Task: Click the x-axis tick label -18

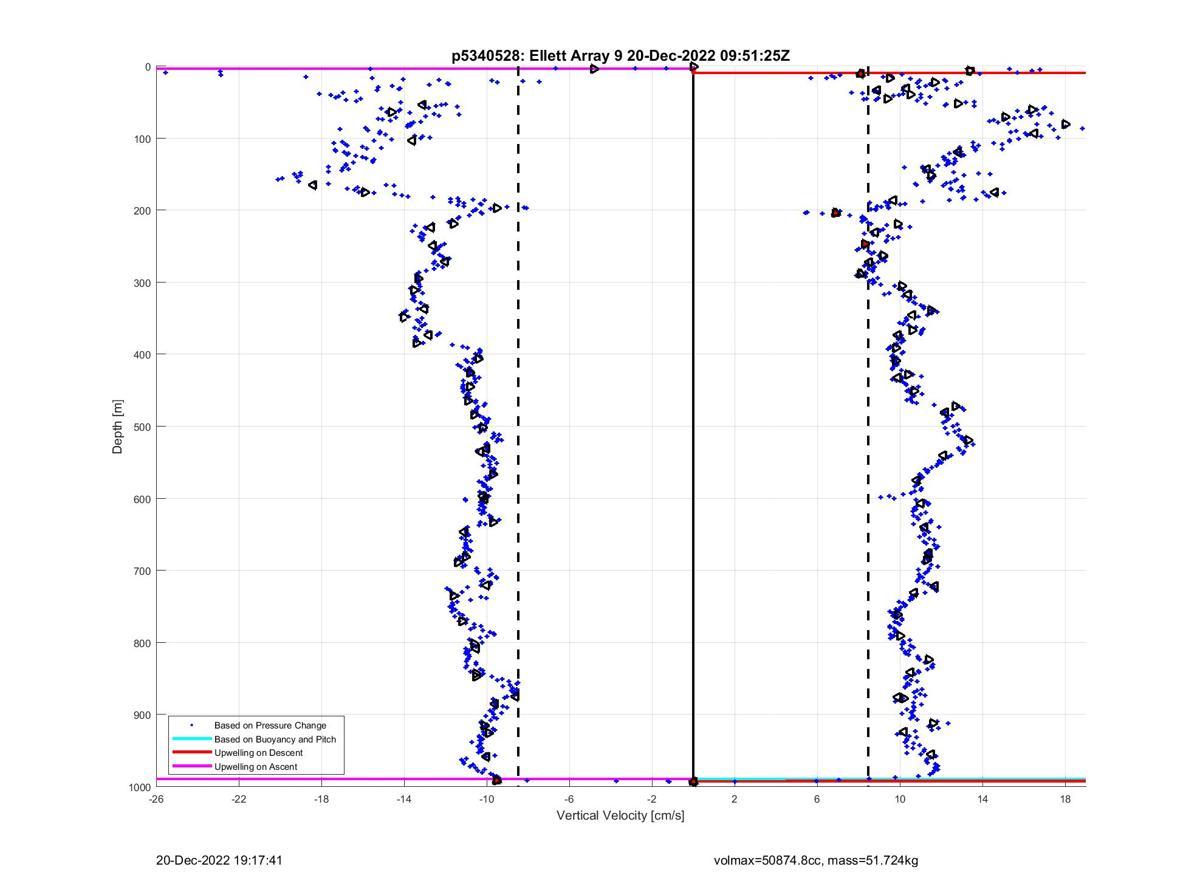Action: point(321,799)
